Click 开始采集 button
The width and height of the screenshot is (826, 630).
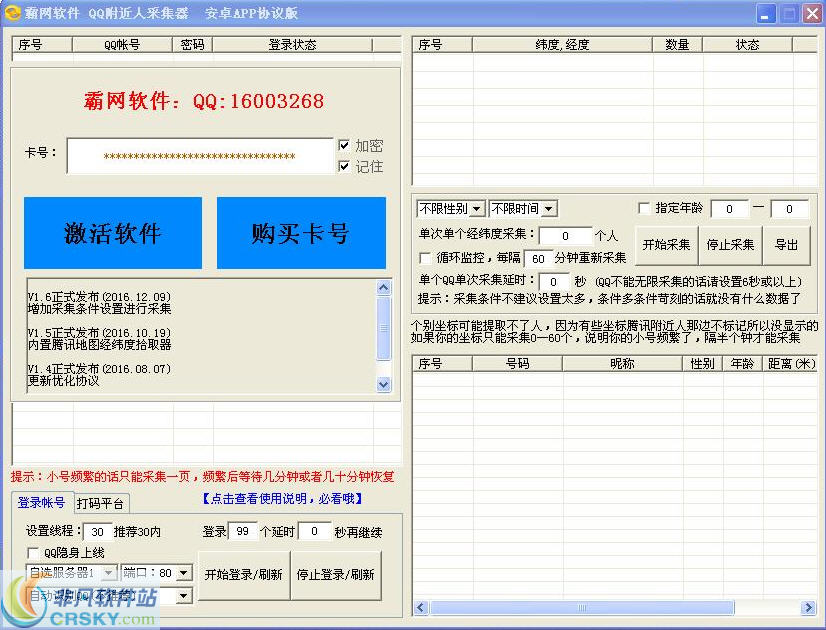[x=666, y=245]
